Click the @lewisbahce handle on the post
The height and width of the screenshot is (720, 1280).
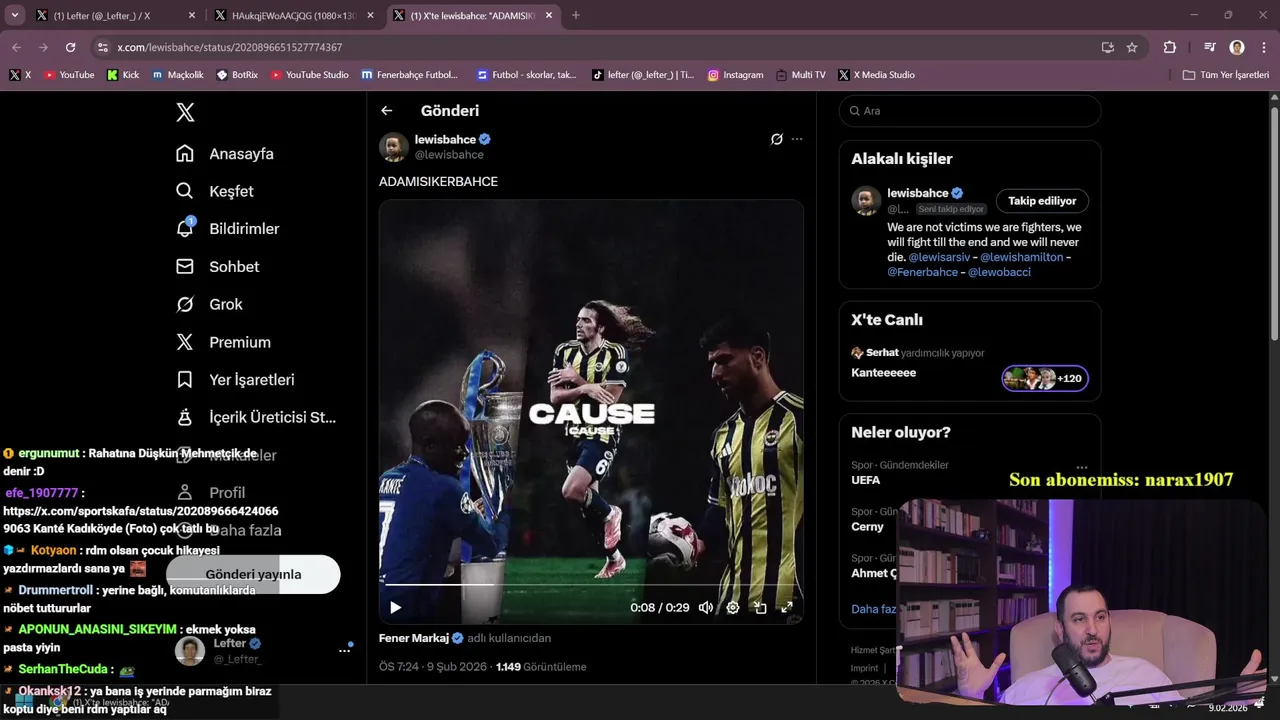(449, 155)
